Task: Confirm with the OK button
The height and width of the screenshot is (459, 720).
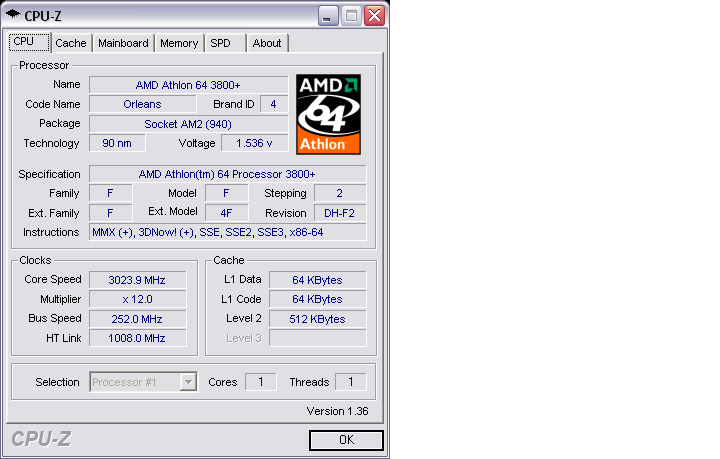Action: click(x=346, y=440)
